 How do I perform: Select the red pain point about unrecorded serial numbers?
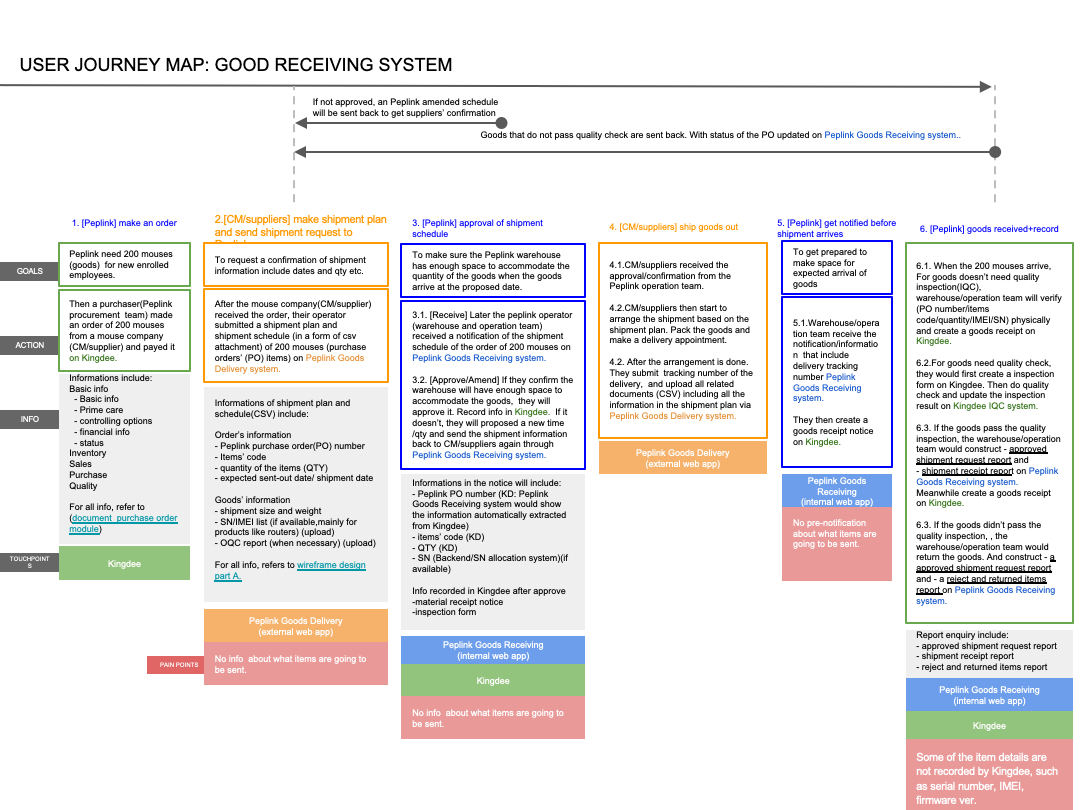[988, 778]
